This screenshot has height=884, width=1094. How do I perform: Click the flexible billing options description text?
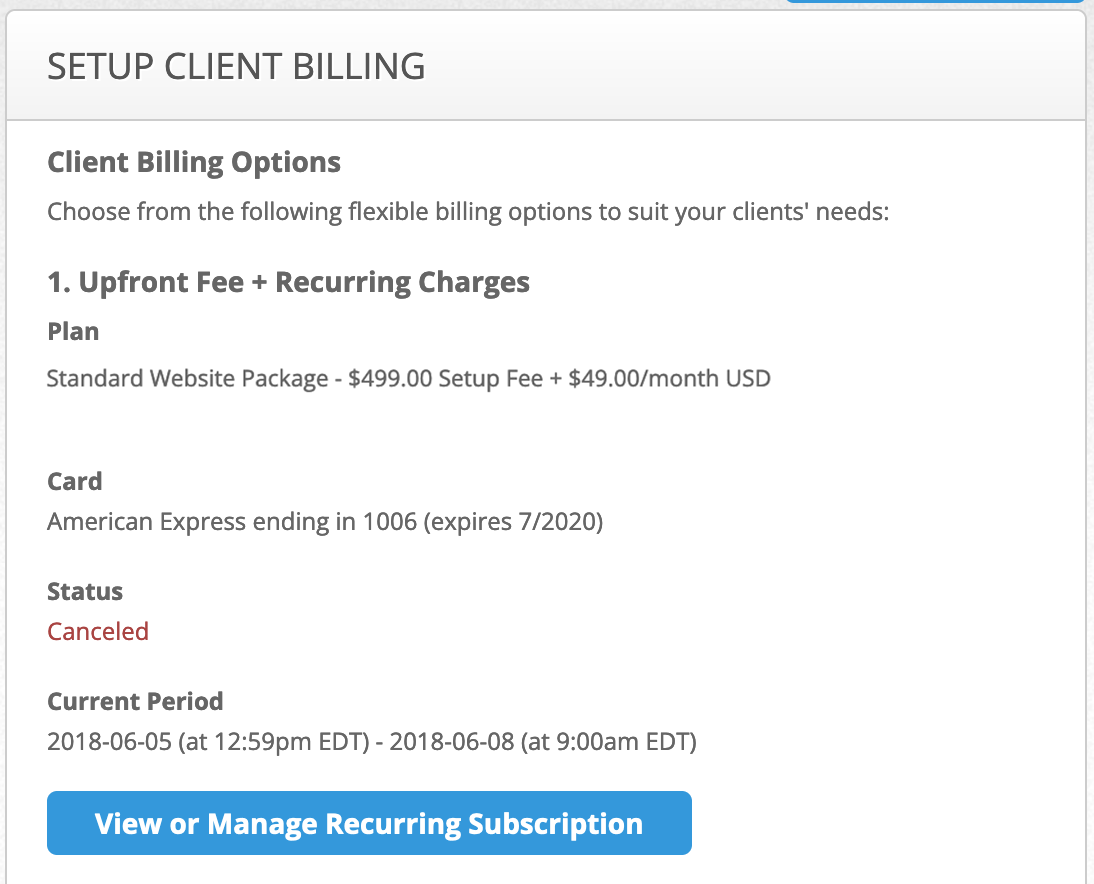pos(467,212)
